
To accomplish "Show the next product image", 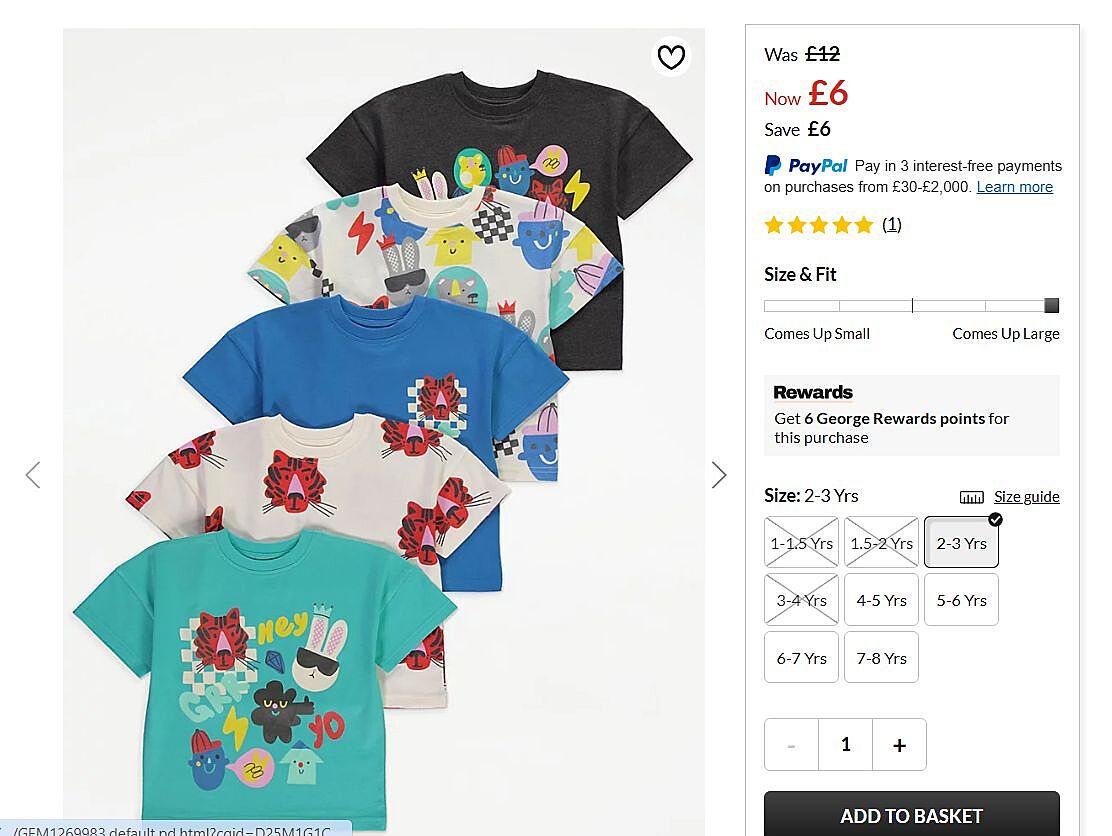I will tap(718, 475).
